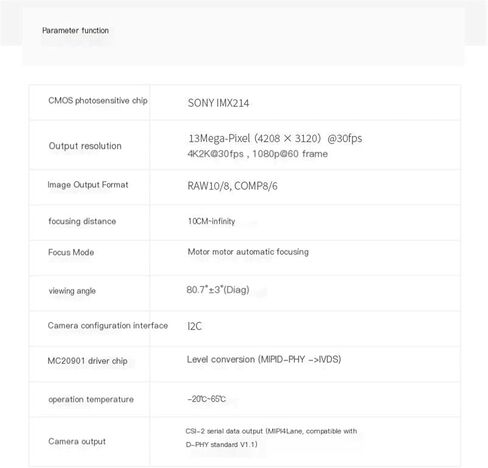Click the SONY IMX214 value
Viewport: 488px width, 468px height.
[218, 103]
